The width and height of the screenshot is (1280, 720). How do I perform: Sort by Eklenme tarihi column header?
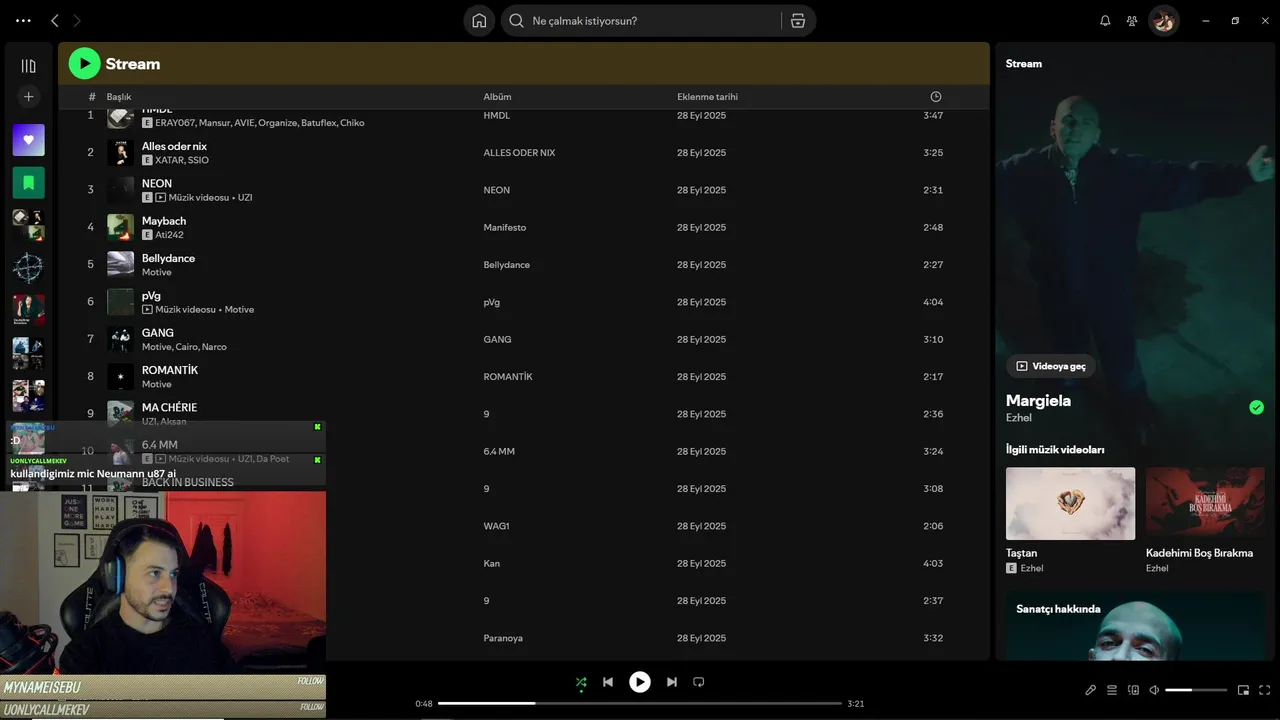pos(707,97)
